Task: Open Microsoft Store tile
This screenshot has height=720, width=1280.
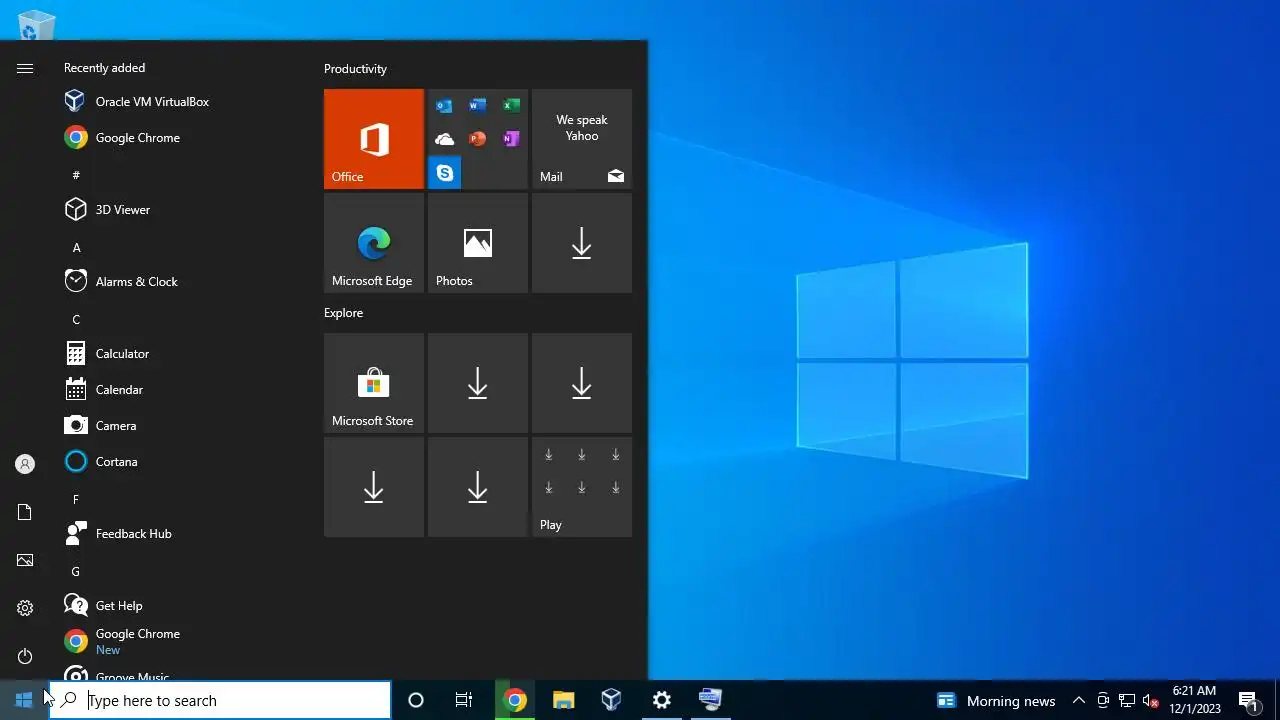Action: click(374, 383)
